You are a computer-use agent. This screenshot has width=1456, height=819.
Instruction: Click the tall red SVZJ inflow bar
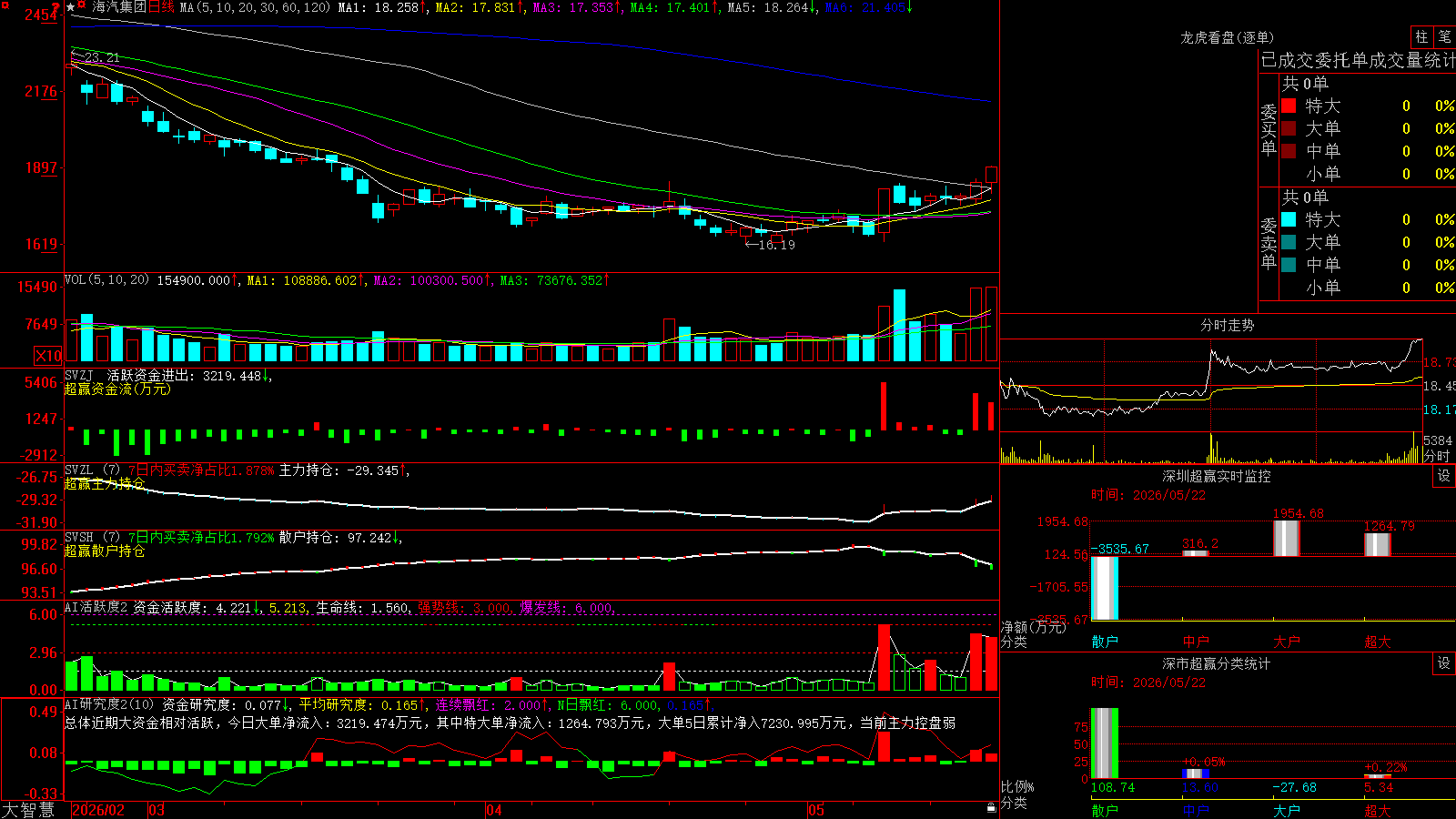[884, 406]
